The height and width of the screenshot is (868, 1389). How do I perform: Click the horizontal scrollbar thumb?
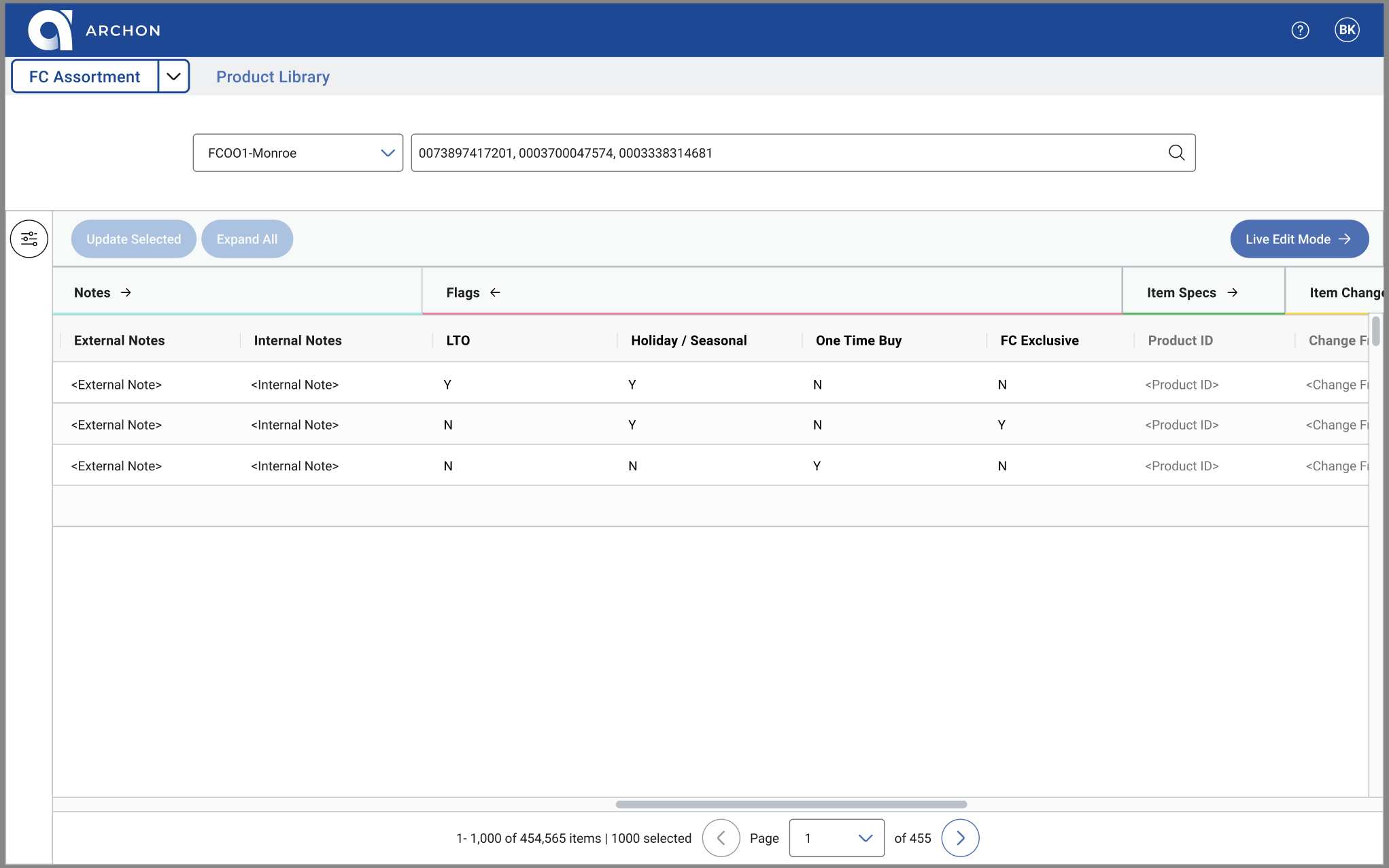(791, 804)
